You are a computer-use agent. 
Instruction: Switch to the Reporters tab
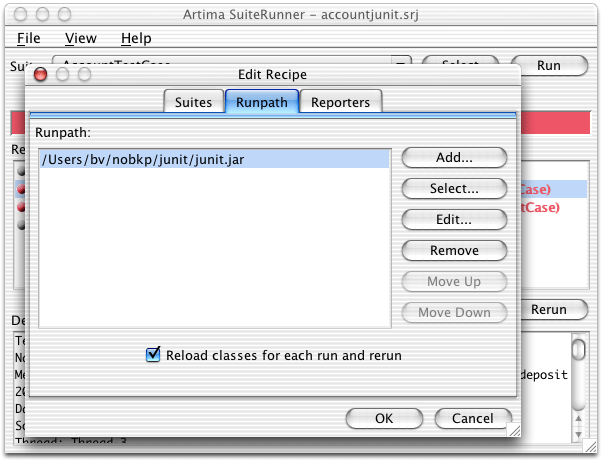(340, 102)
